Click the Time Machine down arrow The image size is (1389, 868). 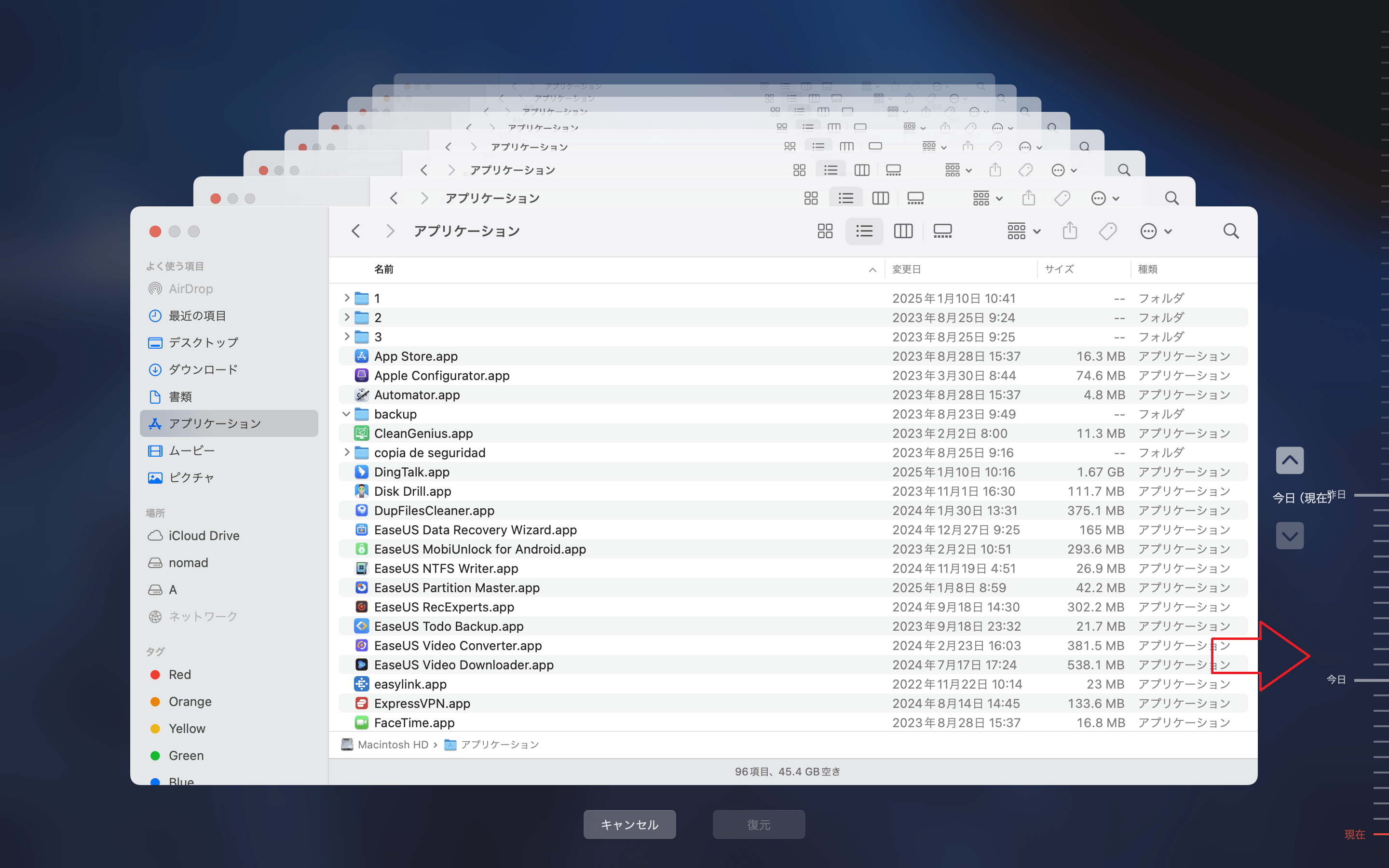coord(1289,536)
